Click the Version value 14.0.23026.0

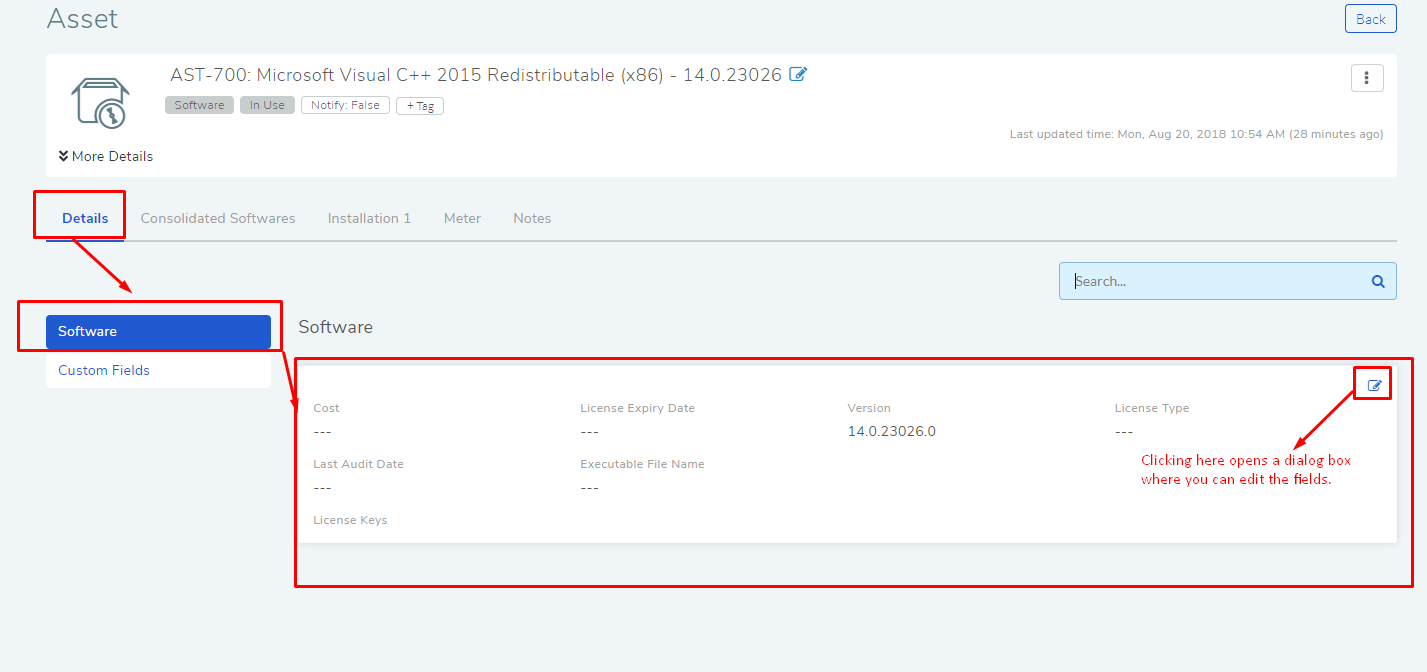(x=892, y=432)
